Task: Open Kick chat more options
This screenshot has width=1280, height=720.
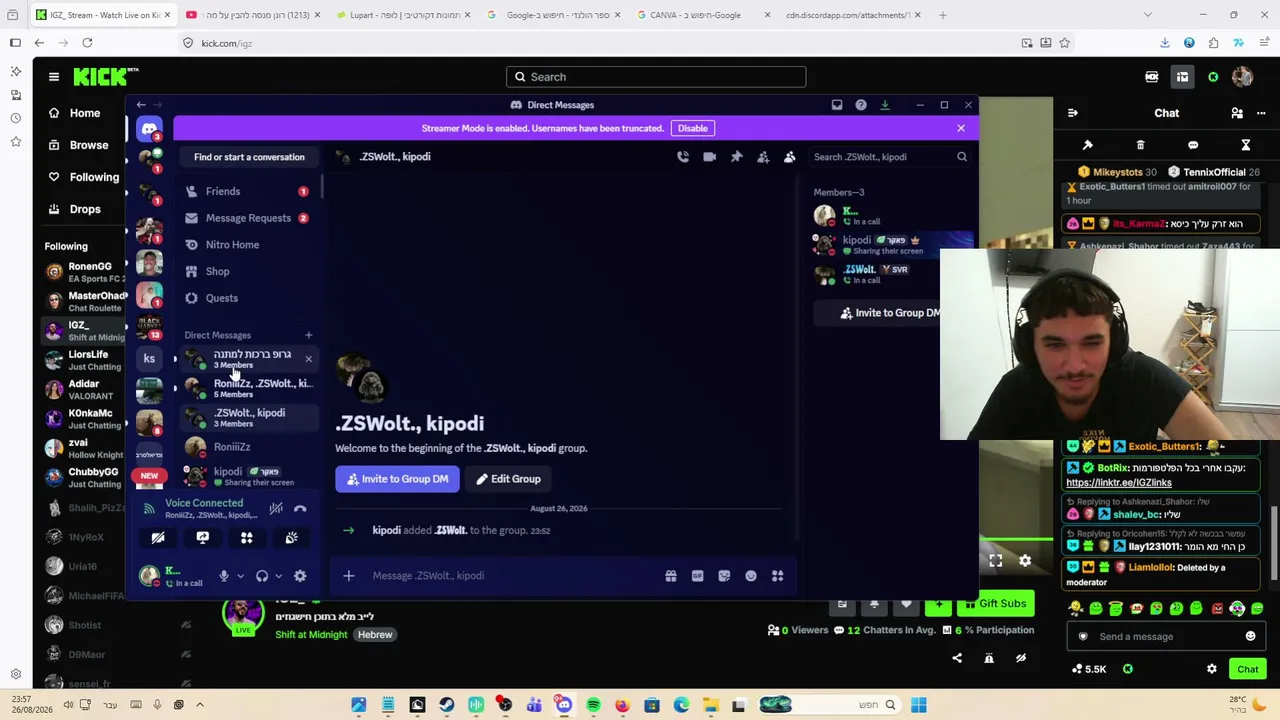Action: pos(1261,113)
